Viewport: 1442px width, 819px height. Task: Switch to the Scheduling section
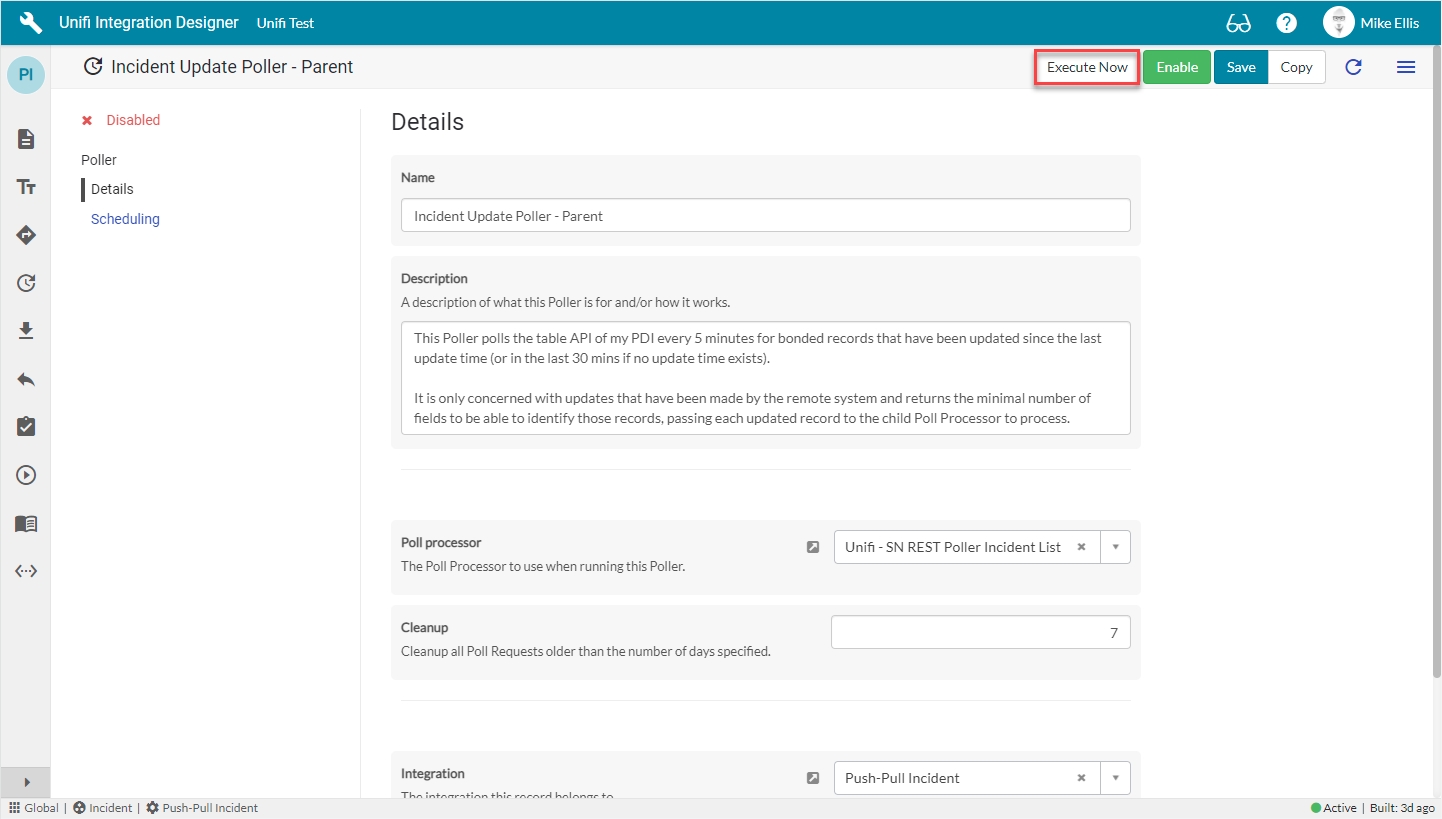pos(125,219)
